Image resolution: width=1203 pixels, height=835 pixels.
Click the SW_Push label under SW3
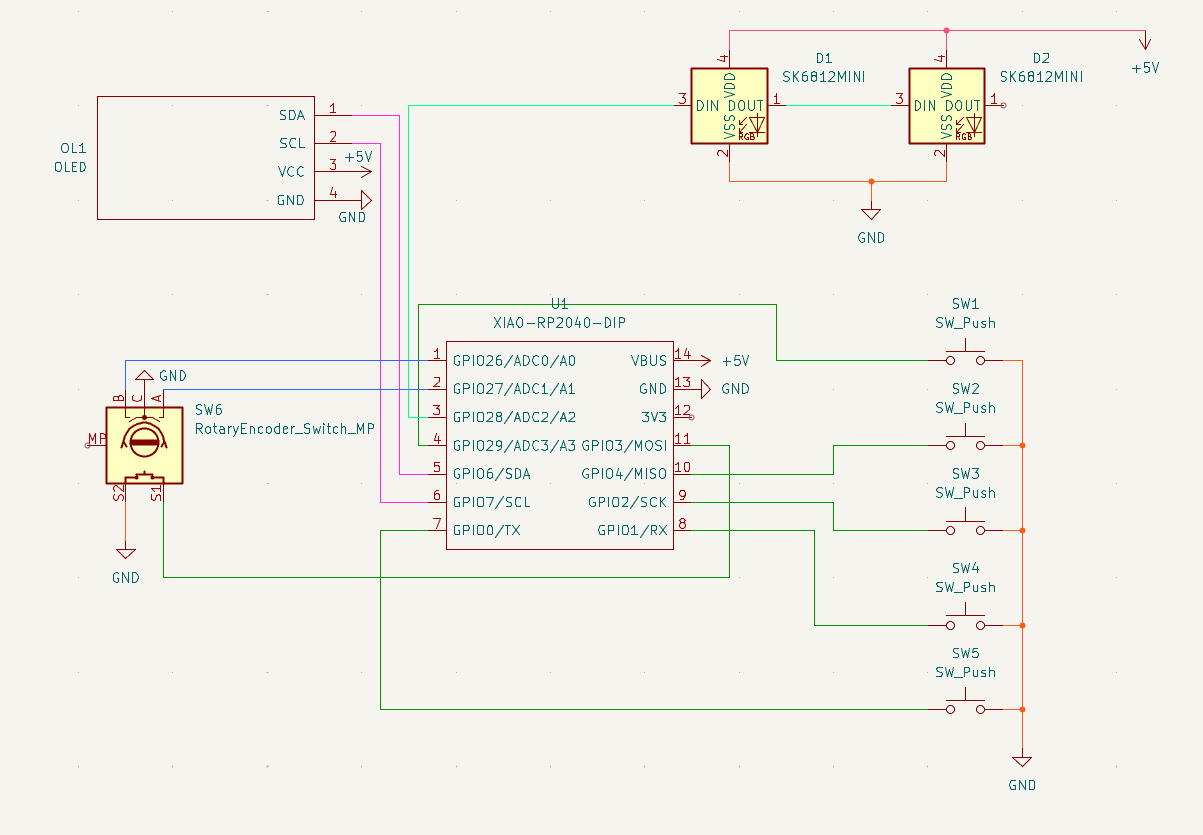966,492
